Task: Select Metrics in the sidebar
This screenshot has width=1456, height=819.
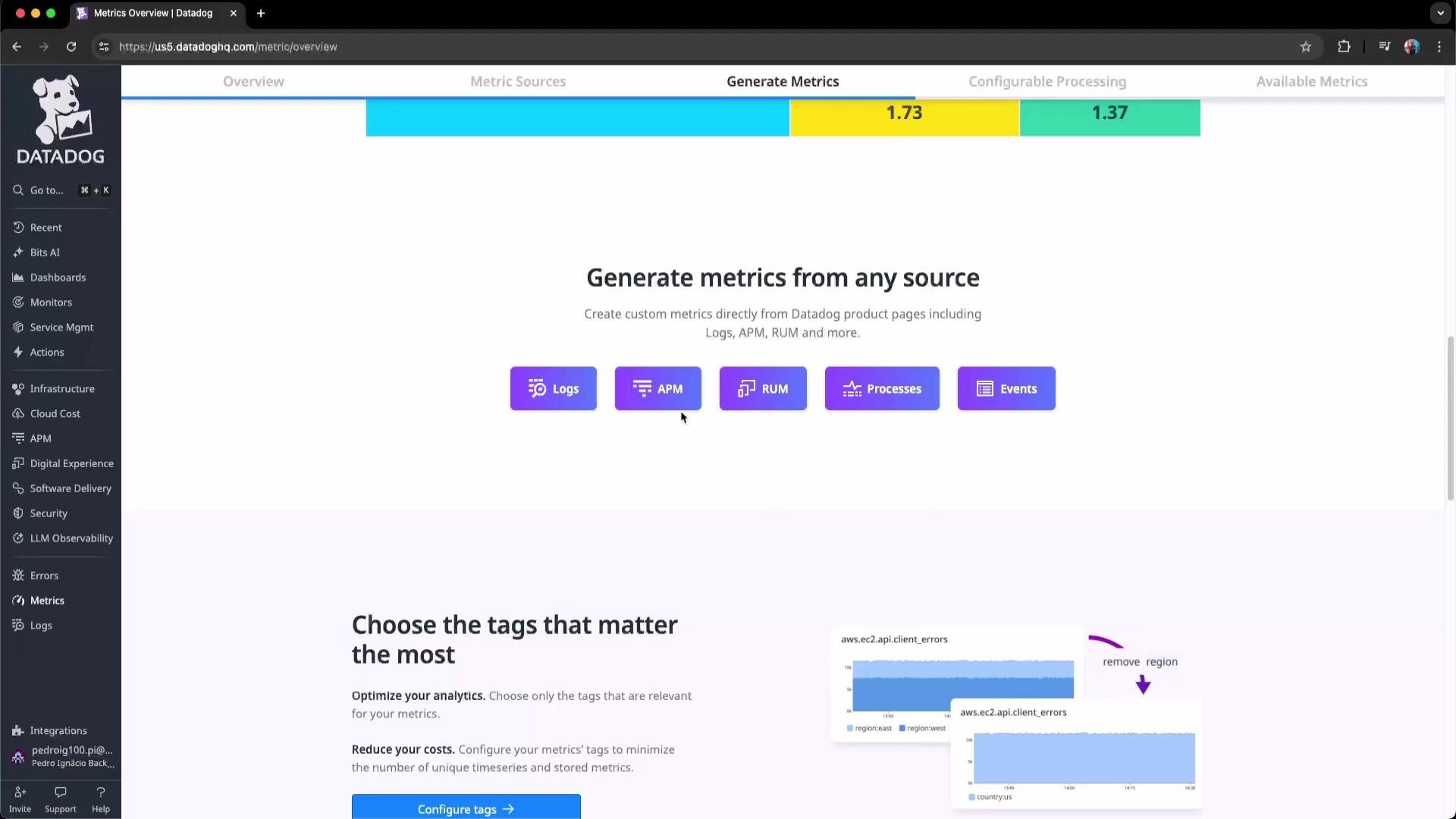Action: 47,601
